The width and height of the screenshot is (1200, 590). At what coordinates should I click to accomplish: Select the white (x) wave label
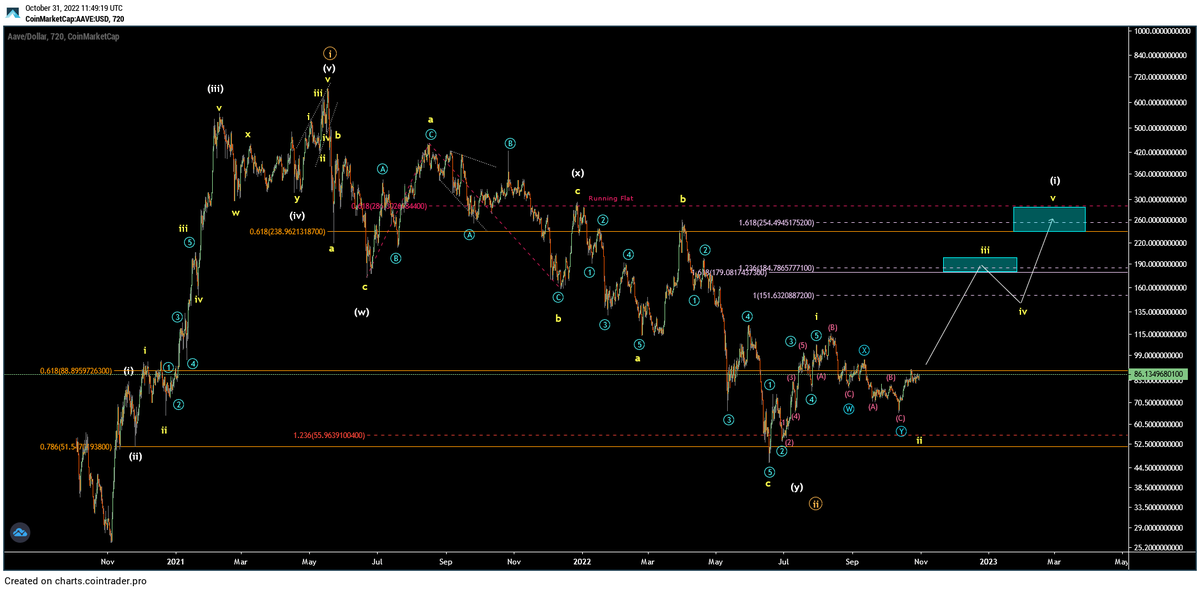coord(578,172)
